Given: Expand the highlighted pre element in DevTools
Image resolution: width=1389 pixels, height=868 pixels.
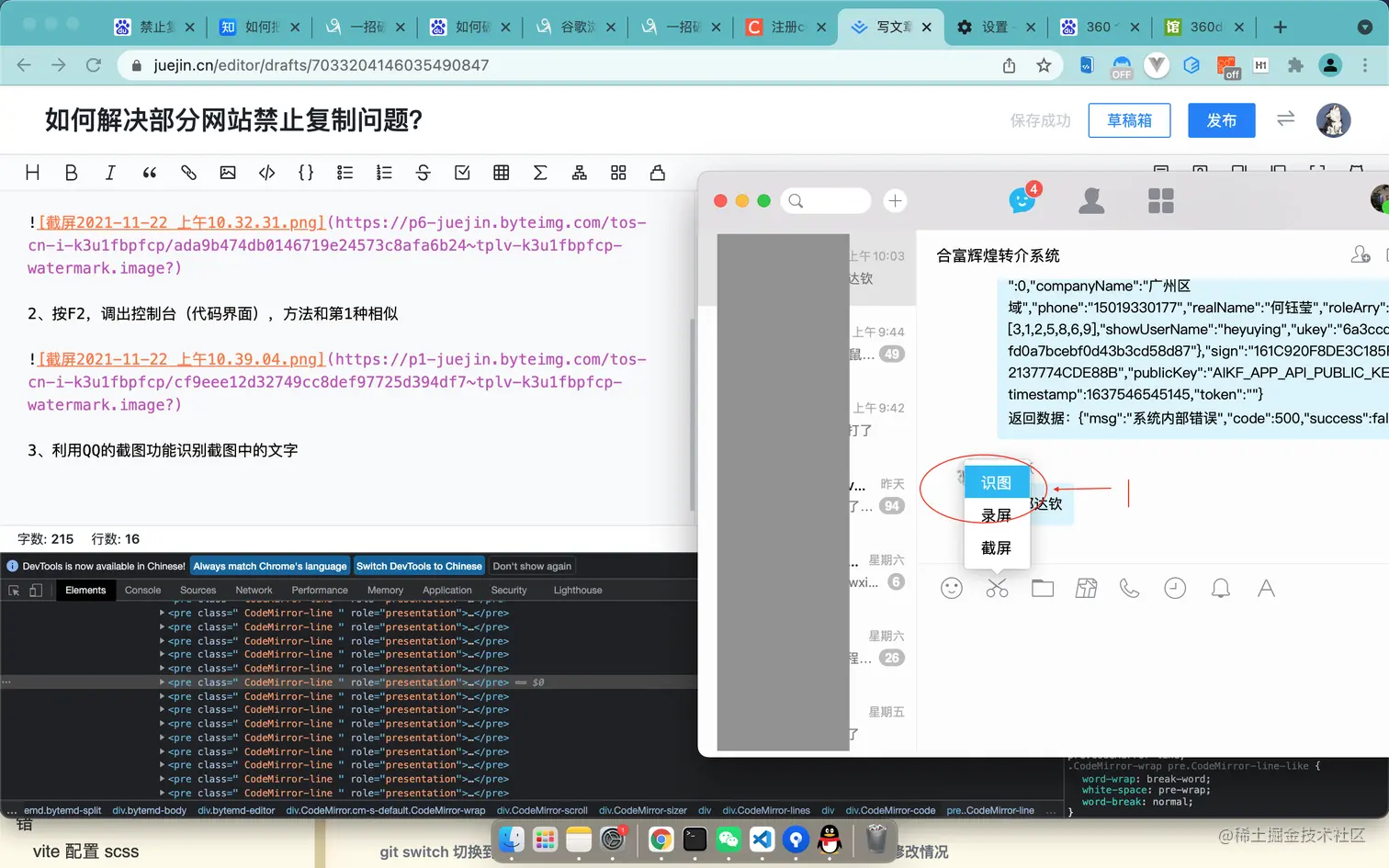Looking at the screenshot, I should 164,682.
